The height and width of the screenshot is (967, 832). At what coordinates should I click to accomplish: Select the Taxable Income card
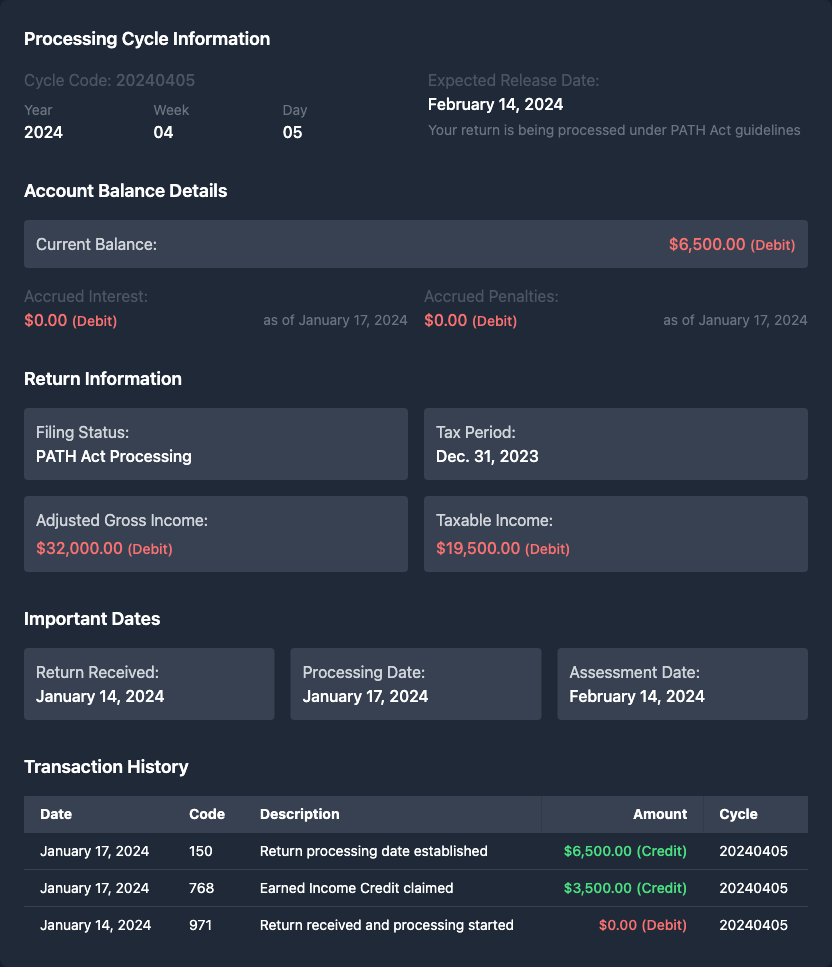tap(616, 534)
